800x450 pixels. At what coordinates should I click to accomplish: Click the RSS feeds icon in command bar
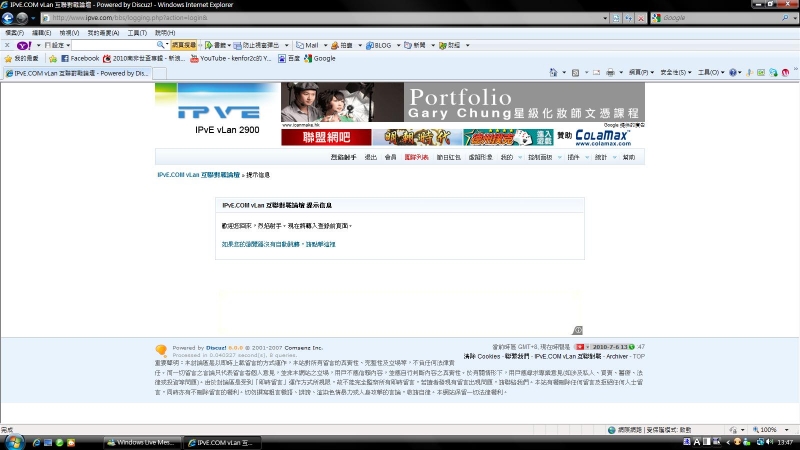(576, 72)
